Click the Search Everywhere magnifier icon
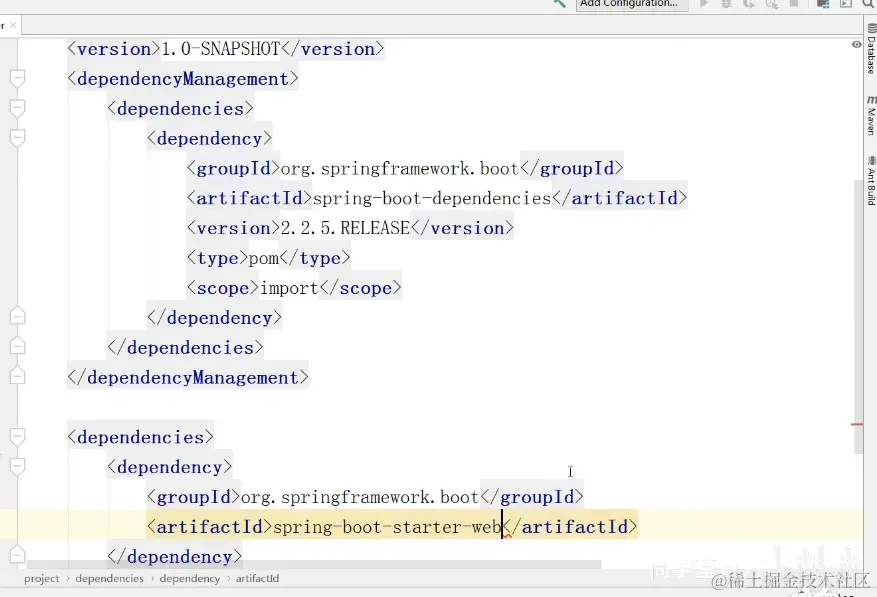 pyautogui.click(x=869, y=3)
